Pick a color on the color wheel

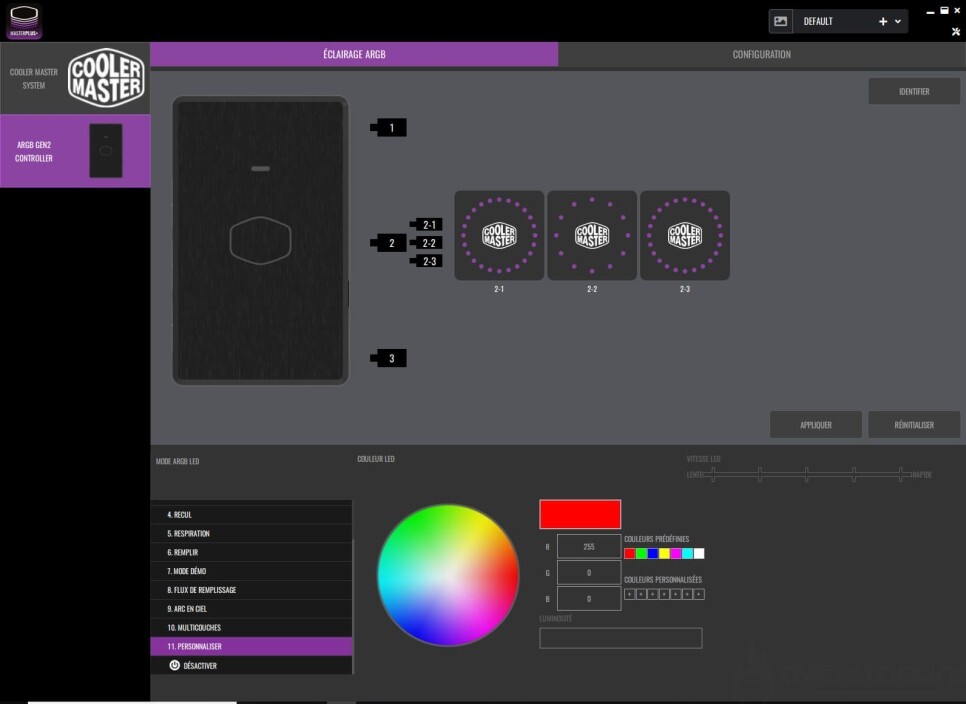(448, 575)
